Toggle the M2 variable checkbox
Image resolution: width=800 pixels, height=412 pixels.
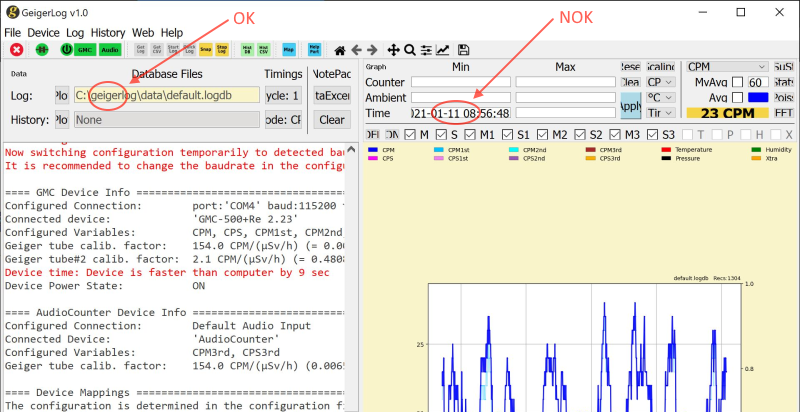tap(543, 135)
